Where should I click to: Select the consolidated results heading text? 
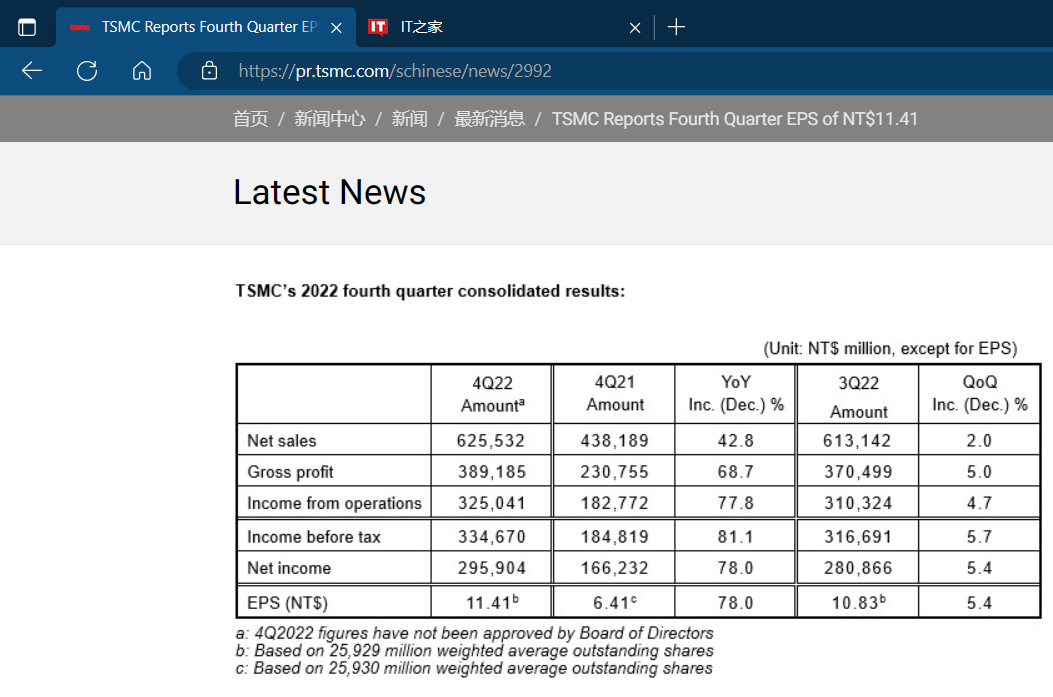coord(430,291)
